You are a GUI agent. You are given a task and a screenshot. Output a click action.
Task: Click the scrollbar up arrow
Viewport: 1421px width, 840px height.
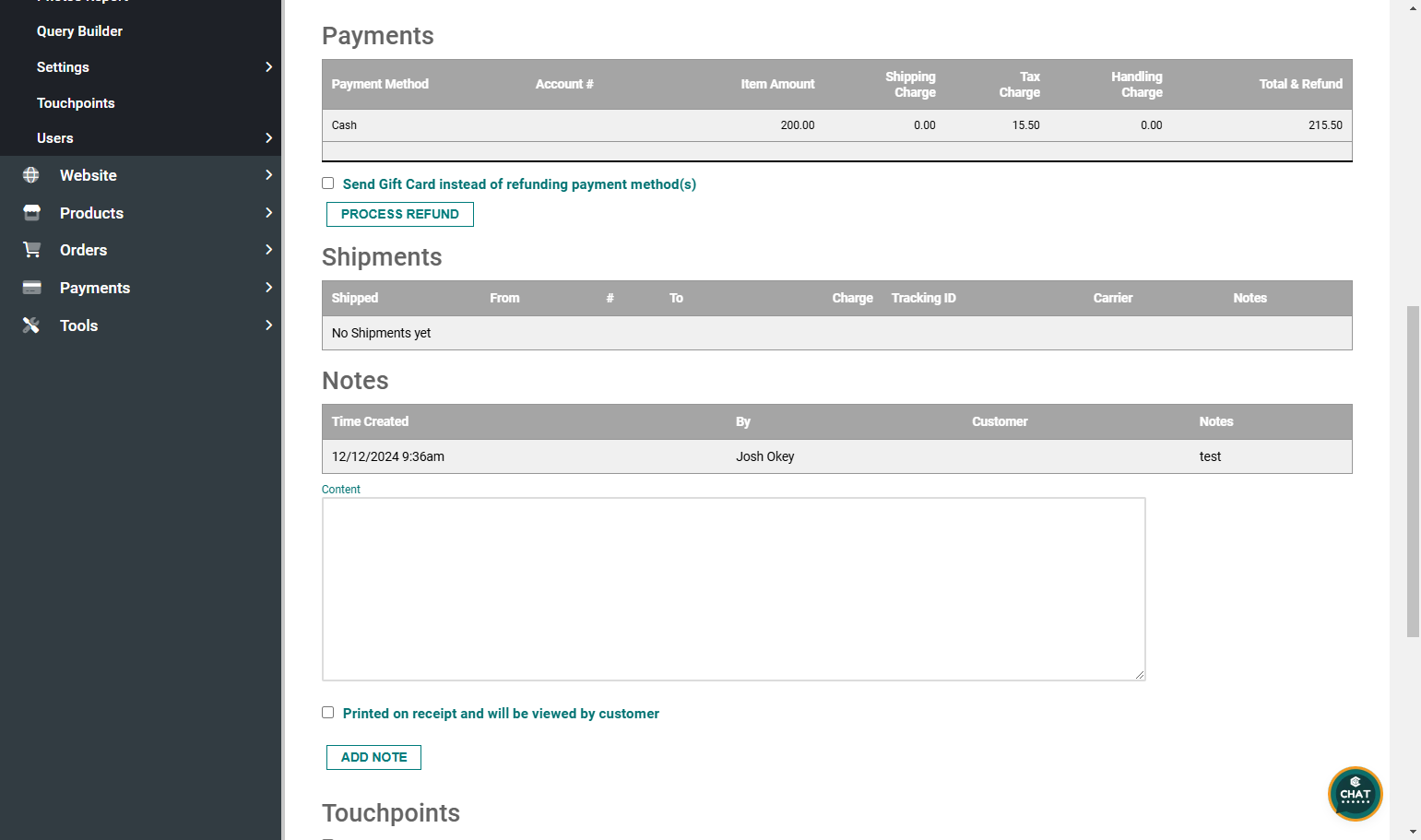[1413, 7]
